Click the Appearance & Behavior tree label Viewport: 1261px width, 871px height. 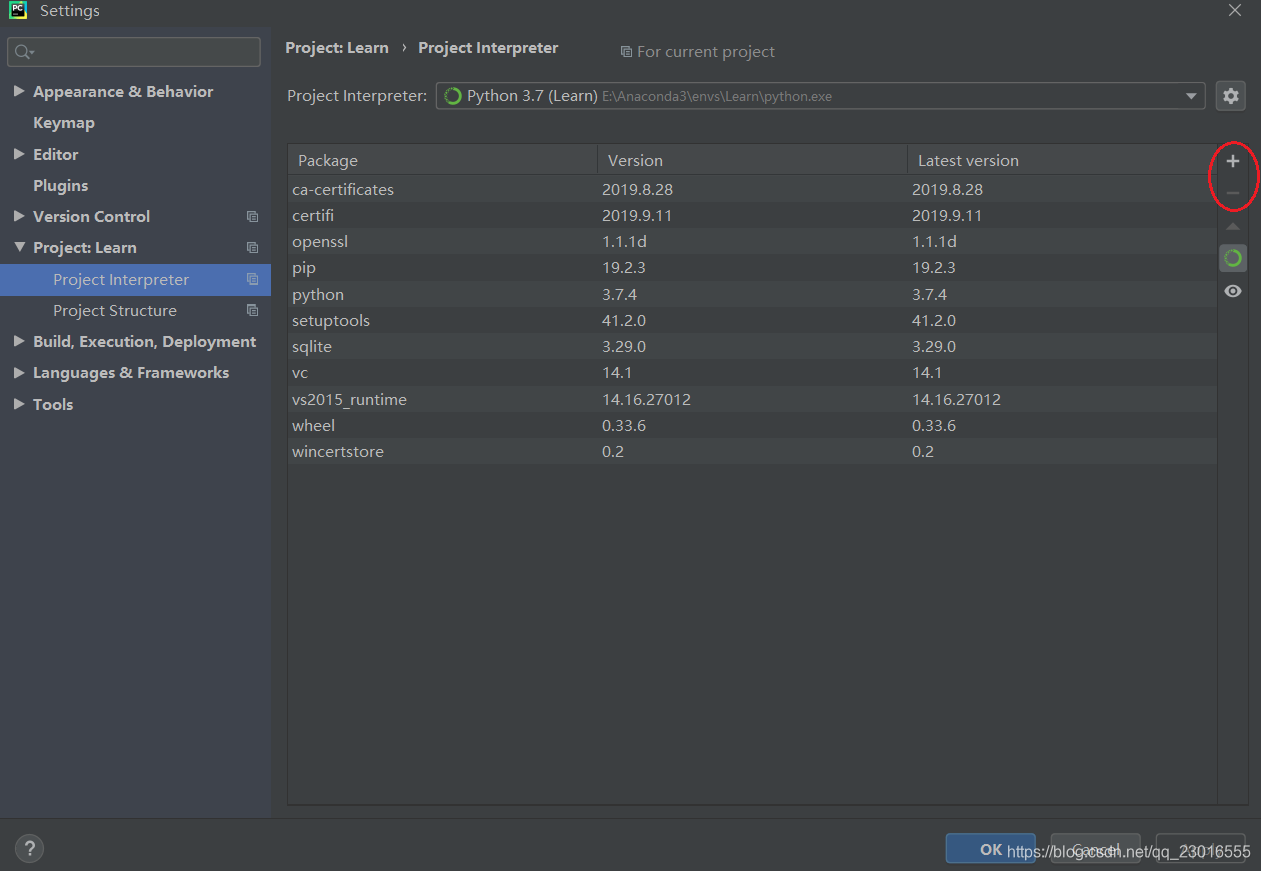pos(123,92)
